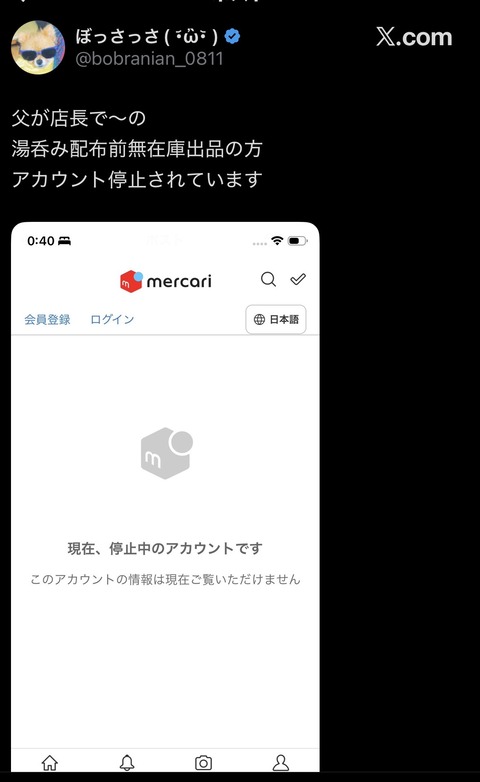
Task: Select the ログイン login link
Action: click(112, 319)
